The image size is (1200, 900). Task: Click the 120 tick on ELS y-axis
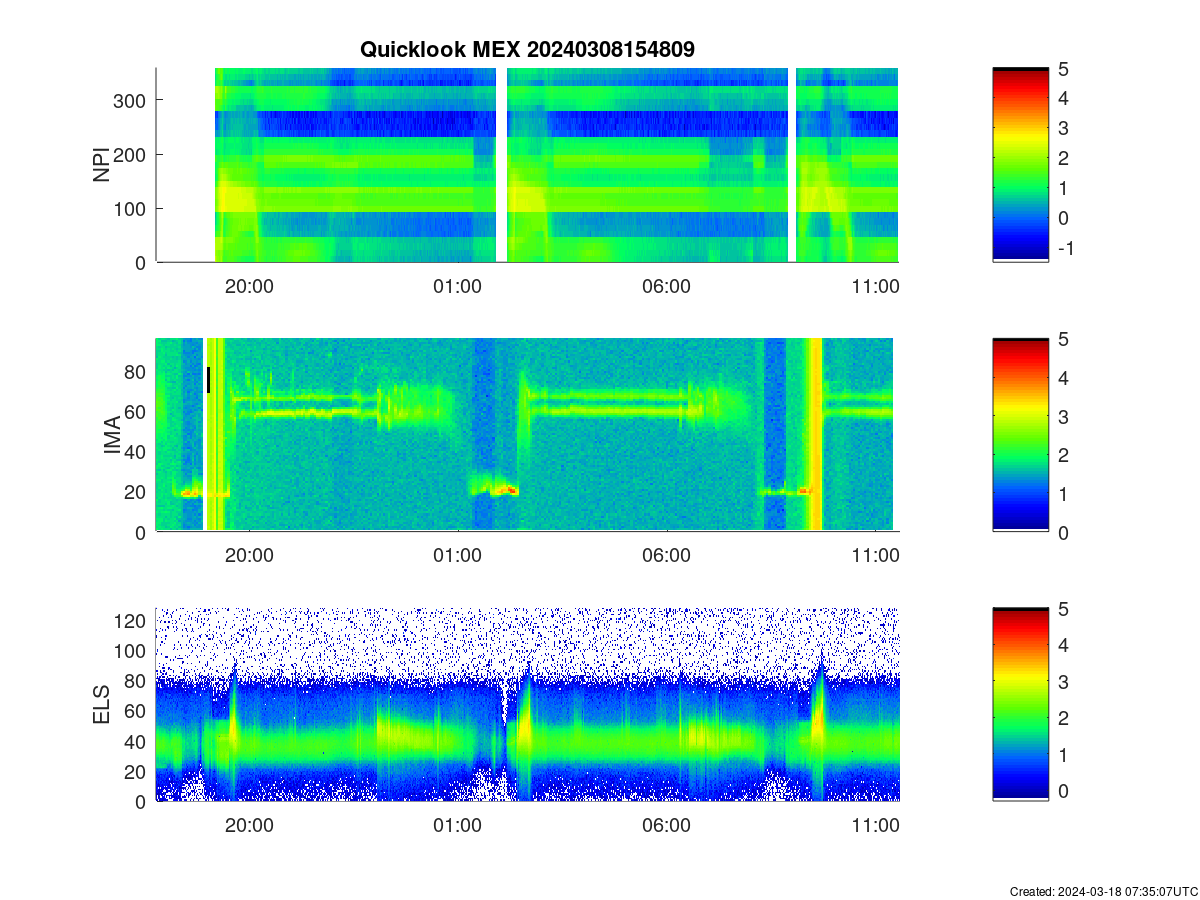click(132, 621)
